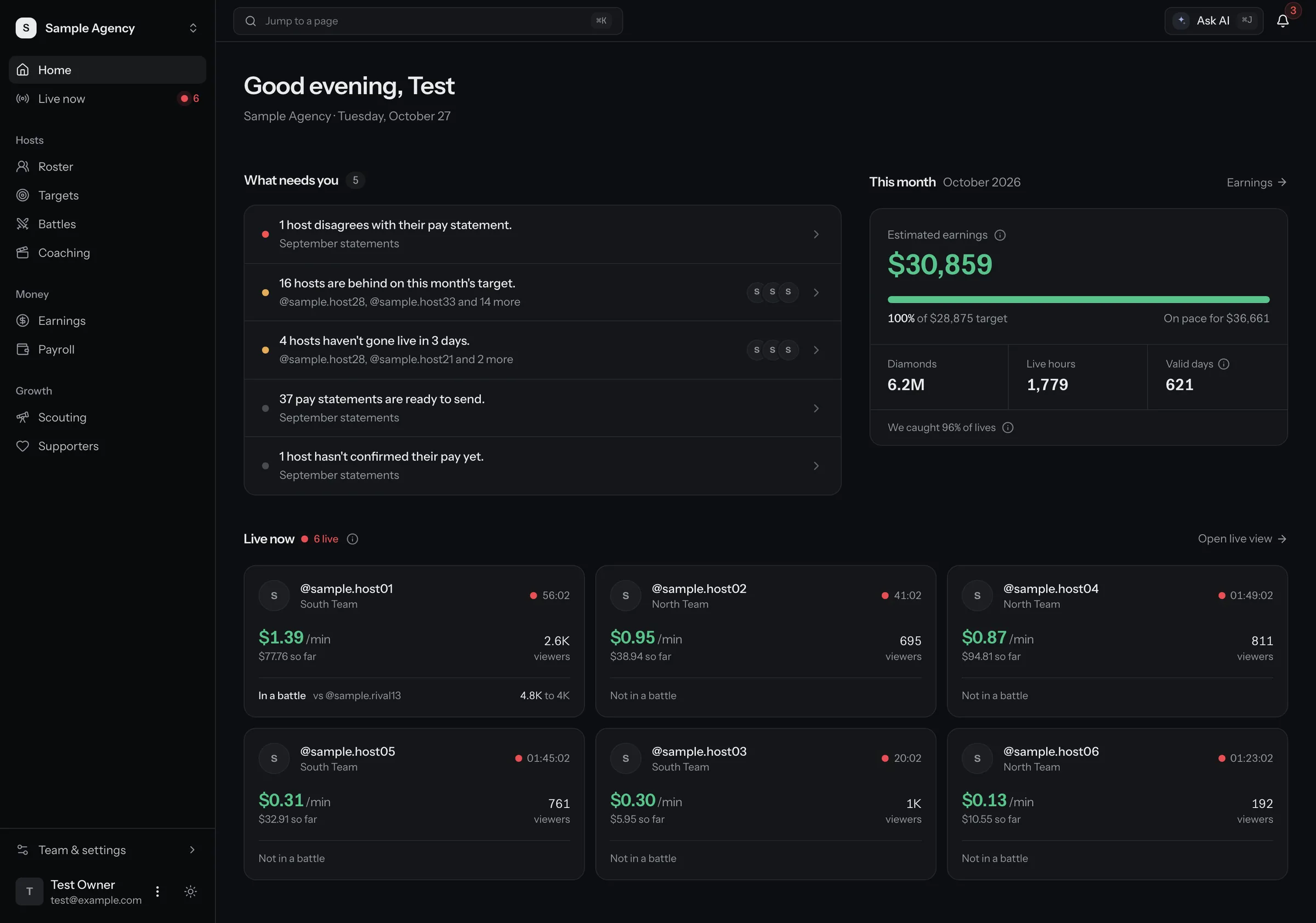Click the estimated earnings progress bar

(1078, 300)
